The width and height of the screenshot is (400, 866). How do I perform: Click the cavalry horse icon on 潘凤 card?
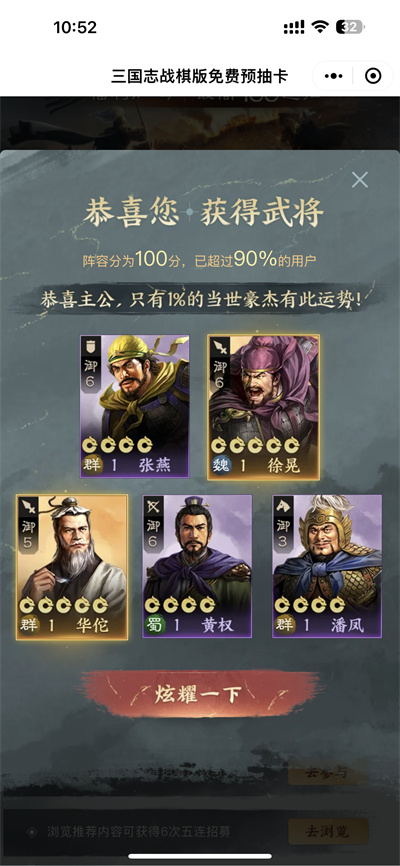tap(283, 506)
